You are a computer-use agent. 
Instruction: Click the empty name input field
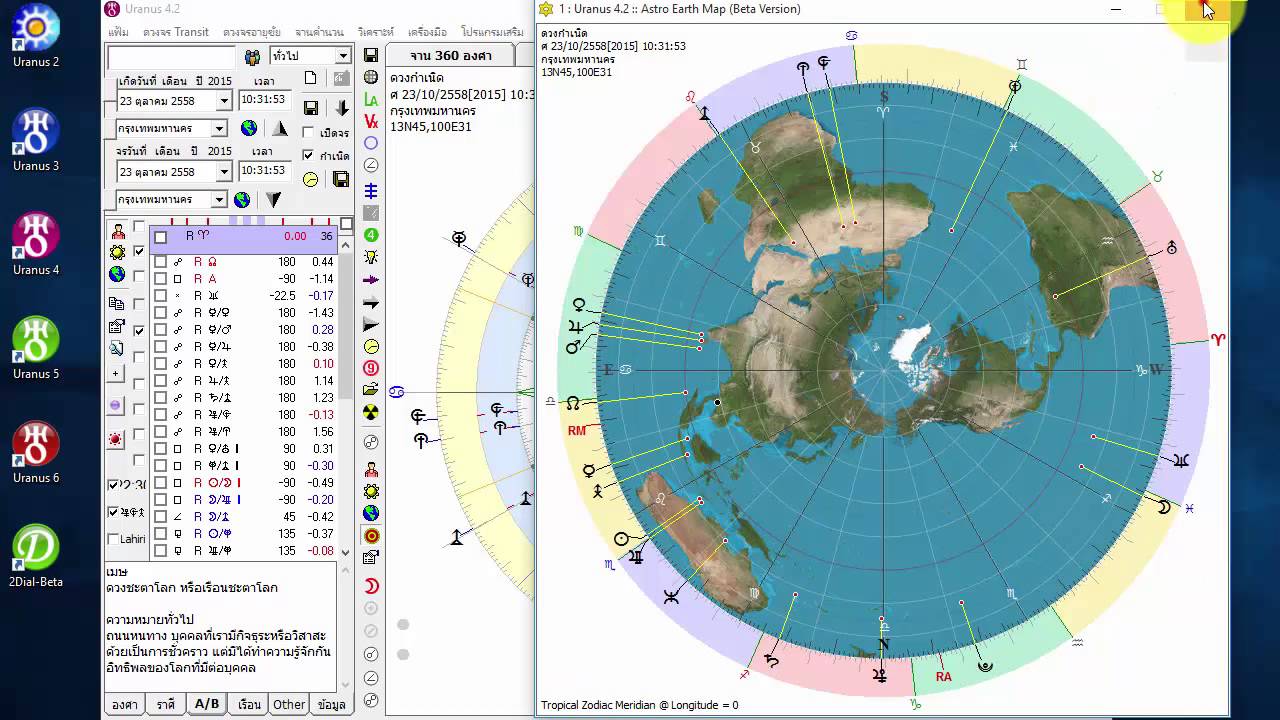[172, 58]
